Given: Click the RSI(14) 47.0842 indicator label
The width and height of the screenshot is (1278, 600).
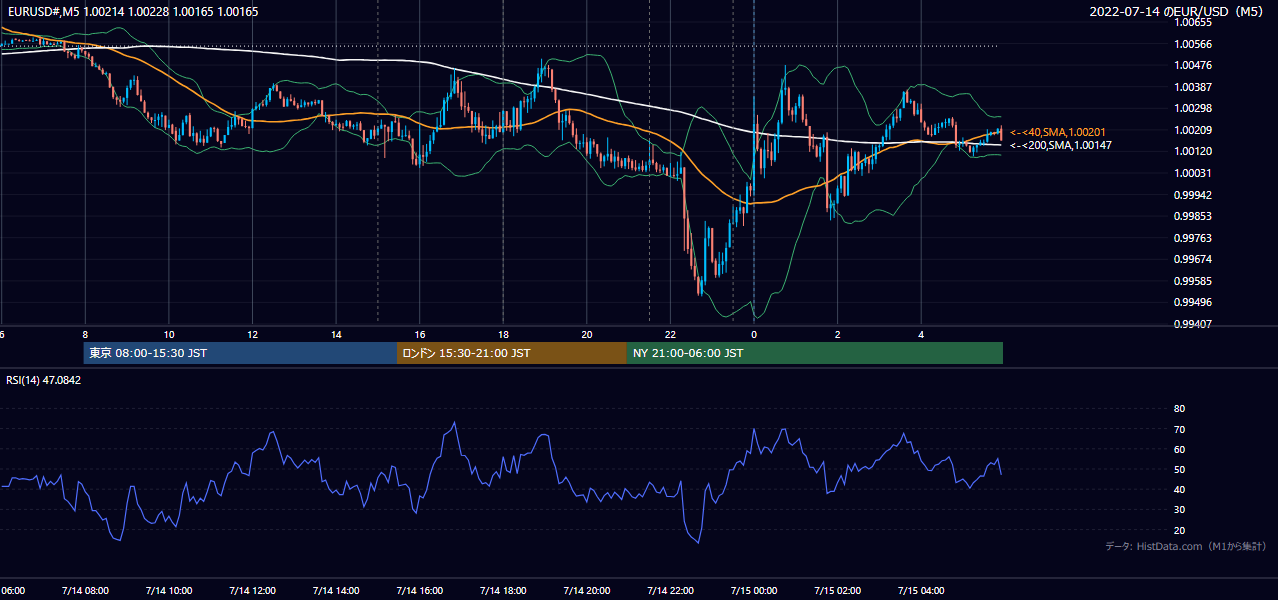Looking at the screenshot, I should point(44,380).
